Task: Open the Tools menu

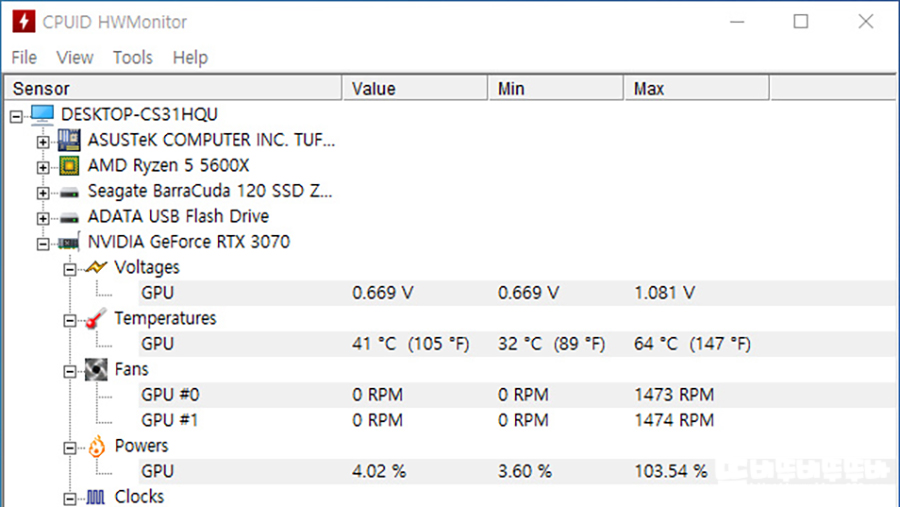Action: (x=133, y=57)
